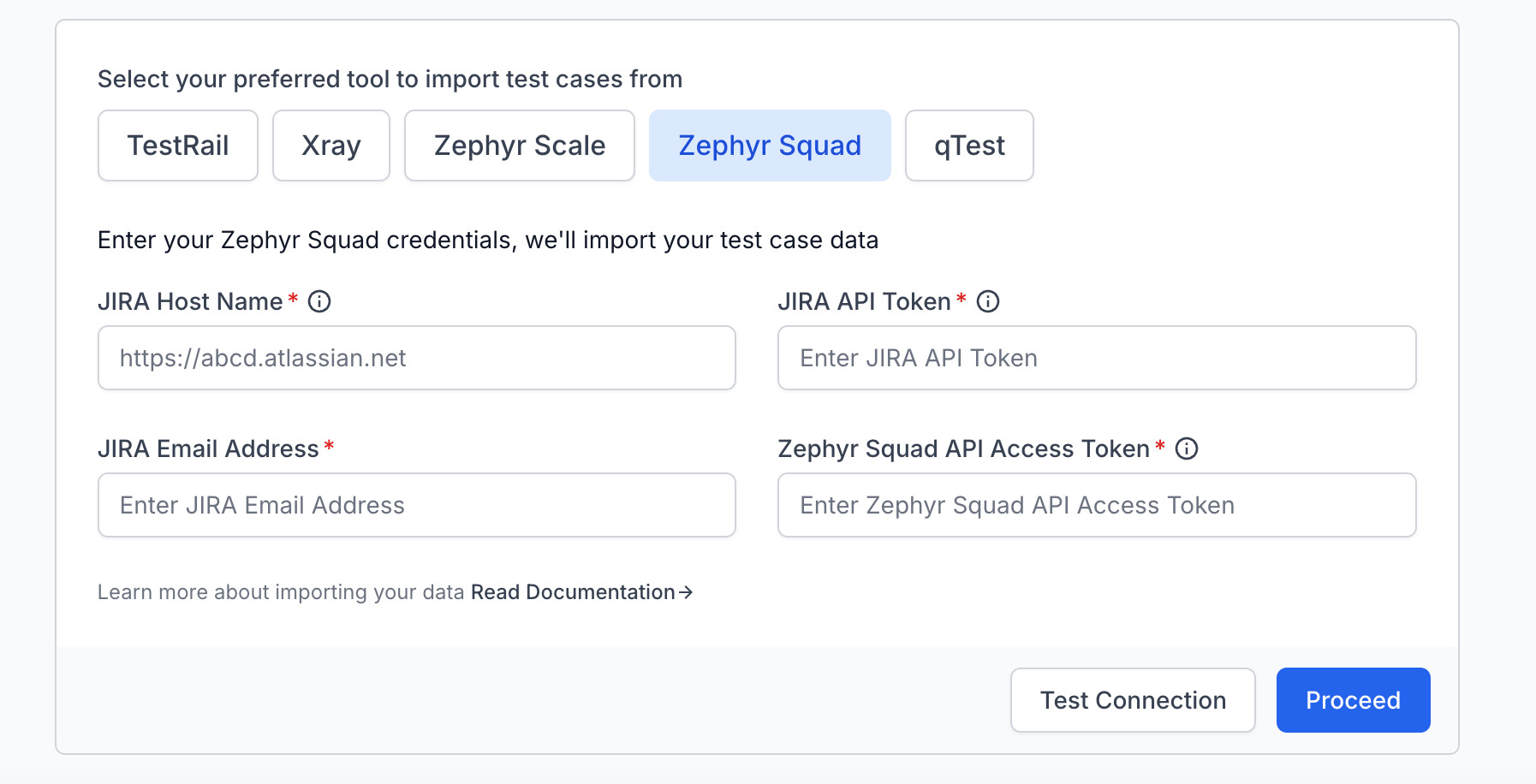Open the Read Documentation link
This screenshot has width=1536, height=784.
(582, 592)
